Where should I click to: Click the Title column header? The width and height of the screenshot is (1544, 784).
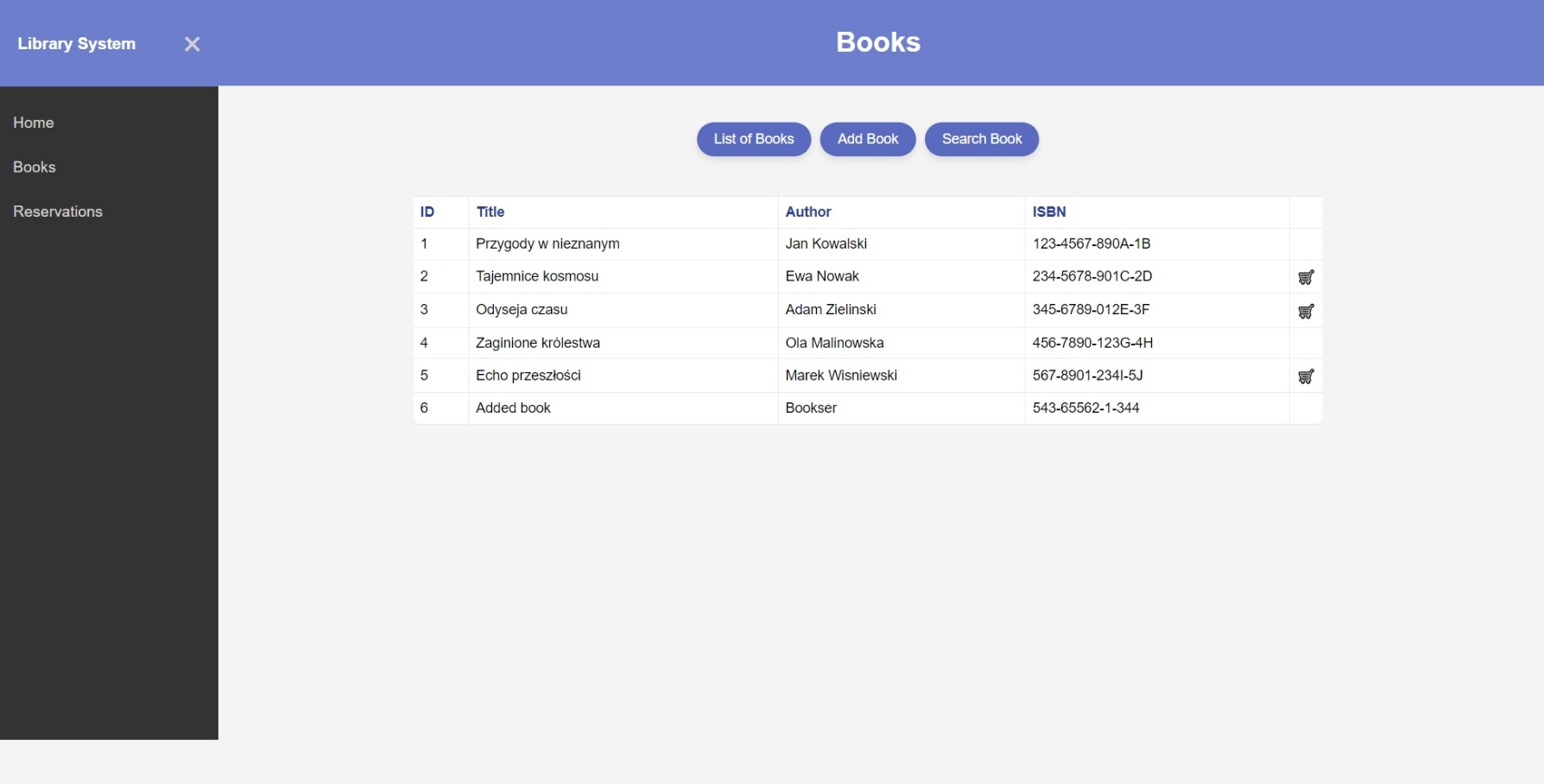[x=490, y=212]
